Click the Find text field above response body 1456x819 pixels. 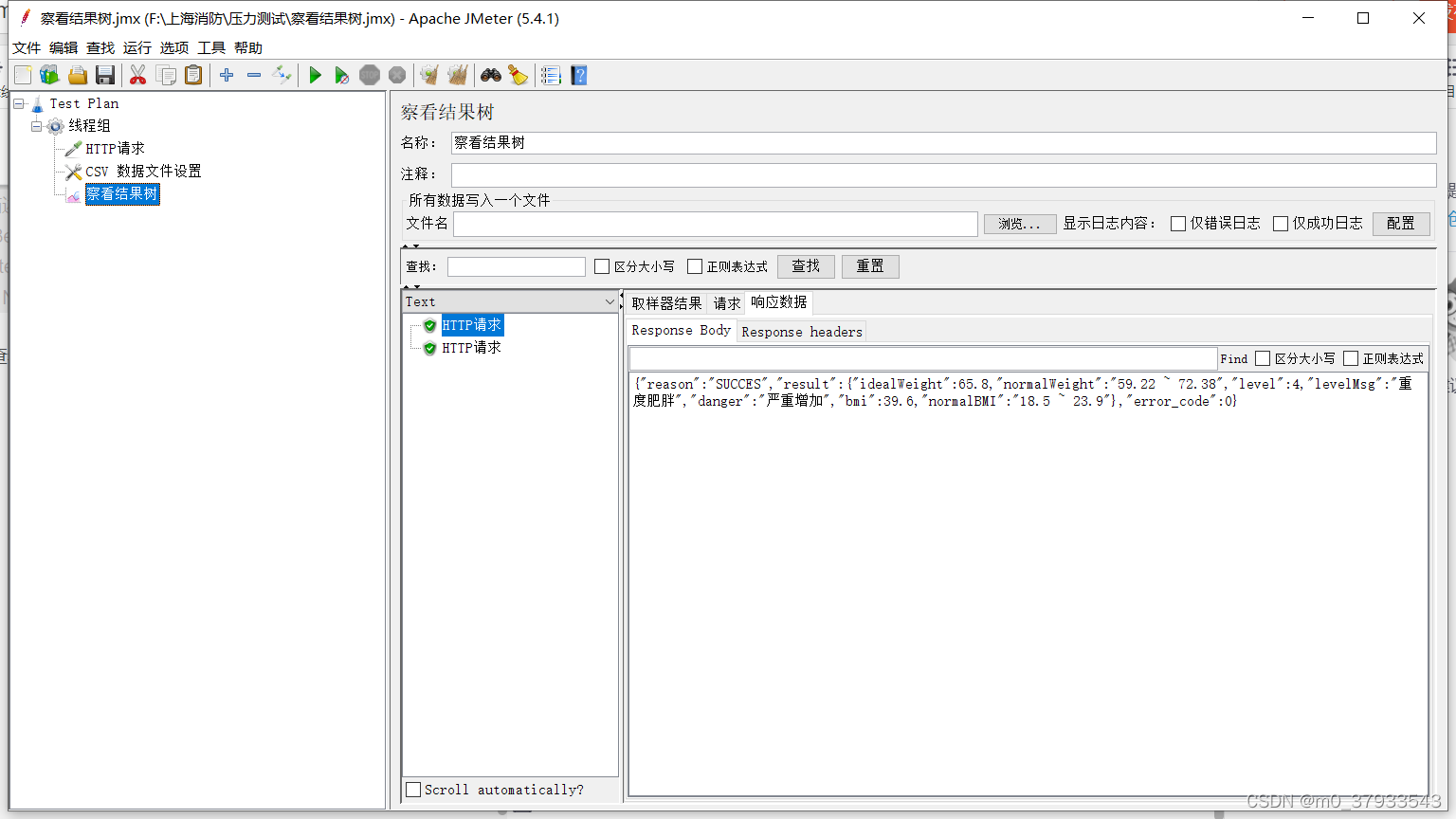923,358
